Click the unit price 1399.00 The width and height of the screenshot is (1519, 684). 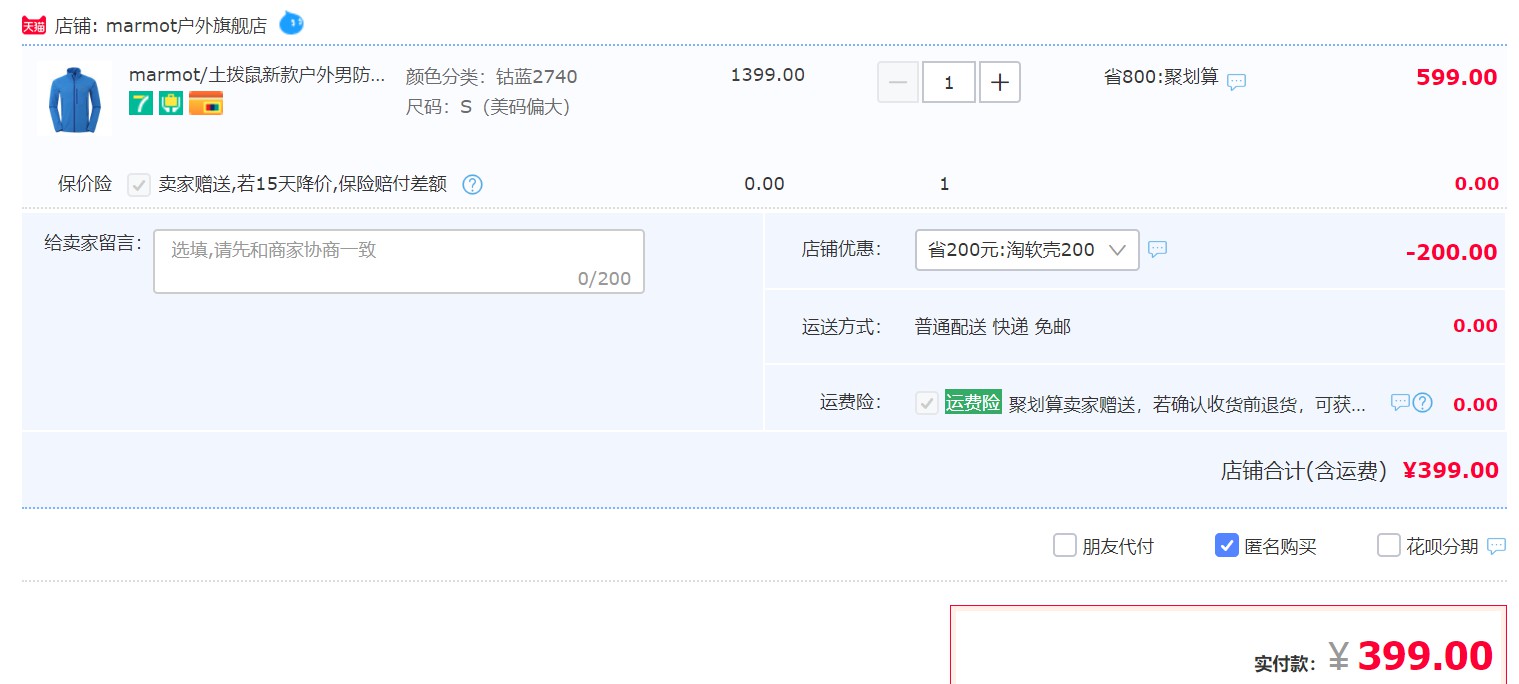[x=768, y=75]
